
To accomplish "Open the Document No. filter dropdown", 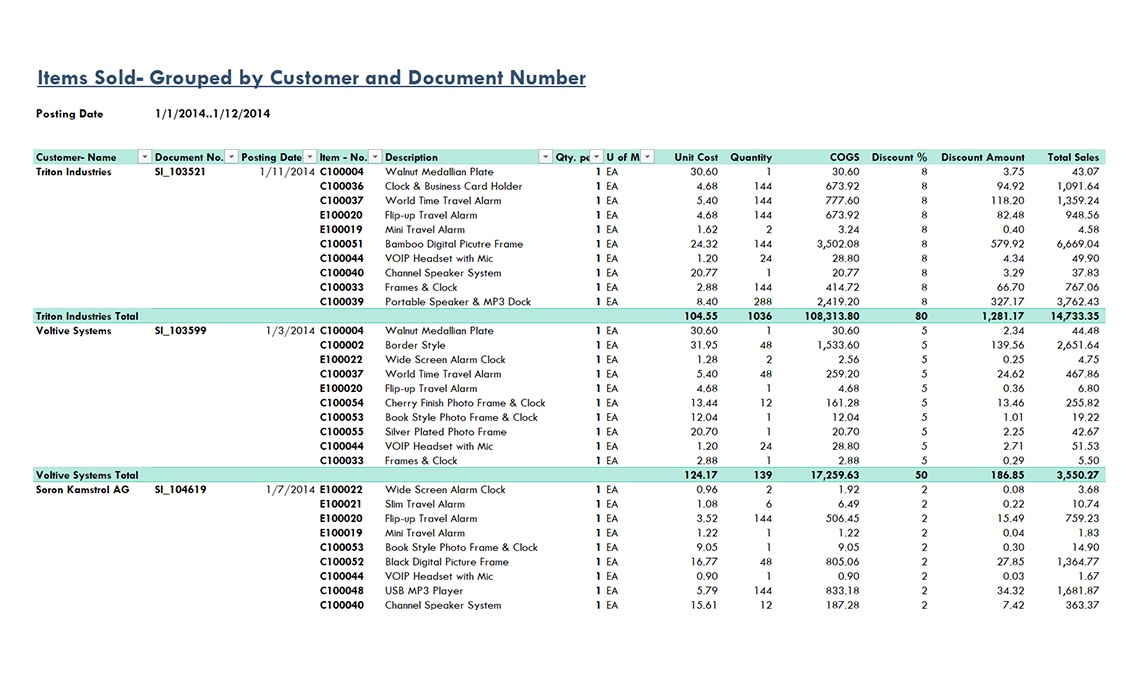I will [231, 157].
